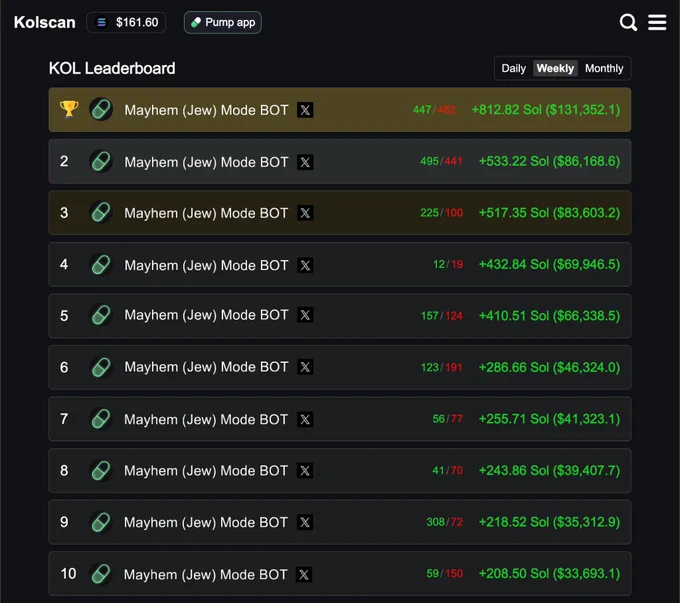Click the 495/441 win-loss count
Viewport: 680px width, 603px height.
pos(441,161)
